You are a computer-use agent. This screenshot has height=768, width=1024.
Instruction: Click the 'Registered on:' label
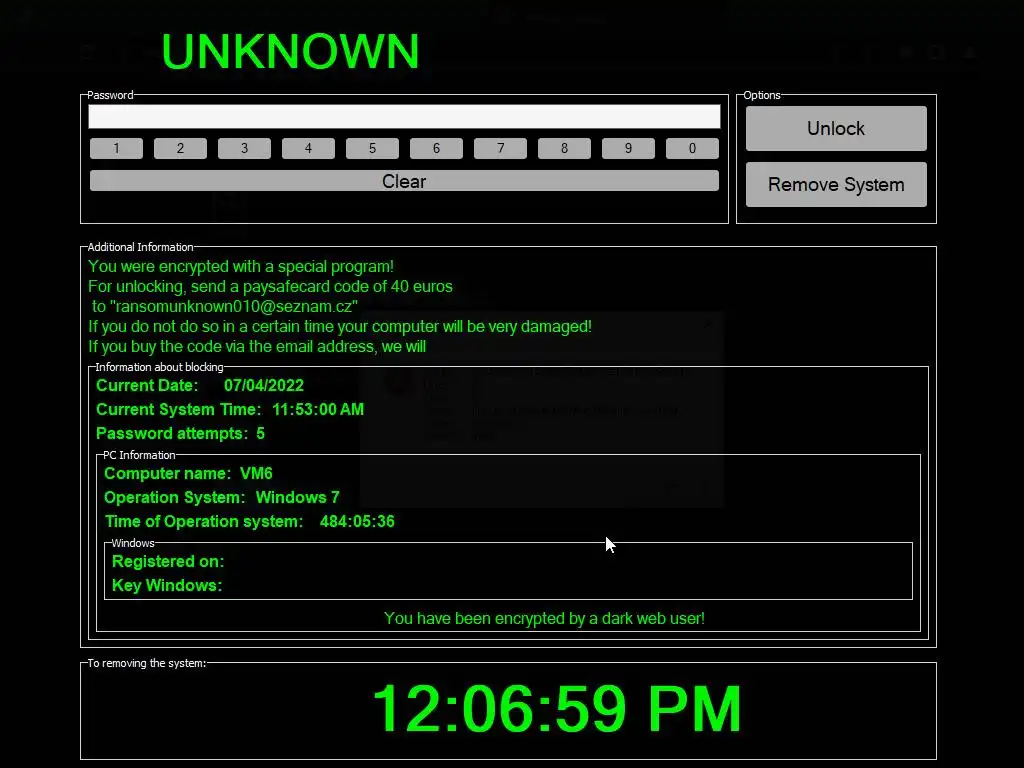[168, 562]
